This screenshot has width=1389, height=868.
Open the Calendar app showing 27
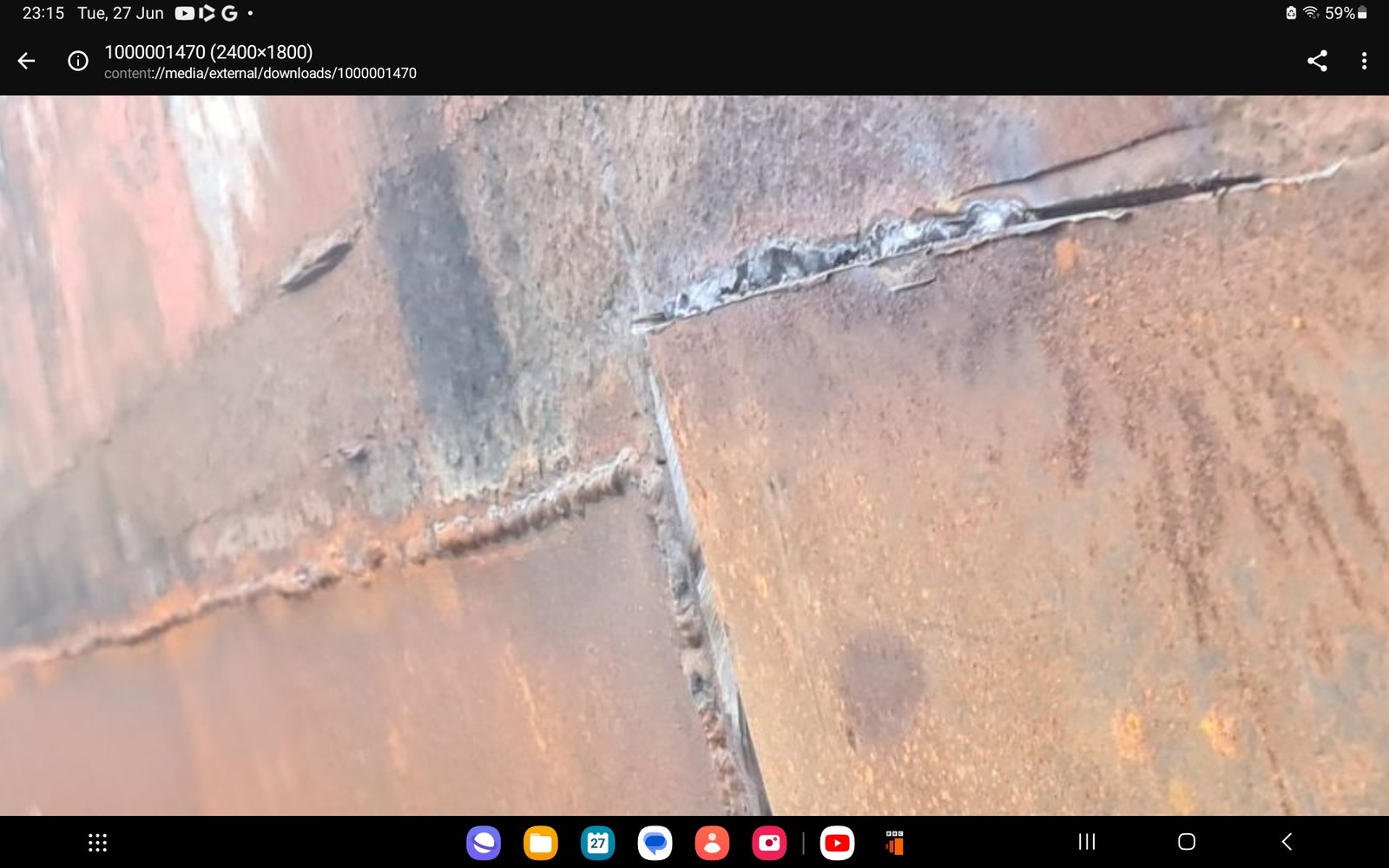pyautogui.click(x=597, y=842)
